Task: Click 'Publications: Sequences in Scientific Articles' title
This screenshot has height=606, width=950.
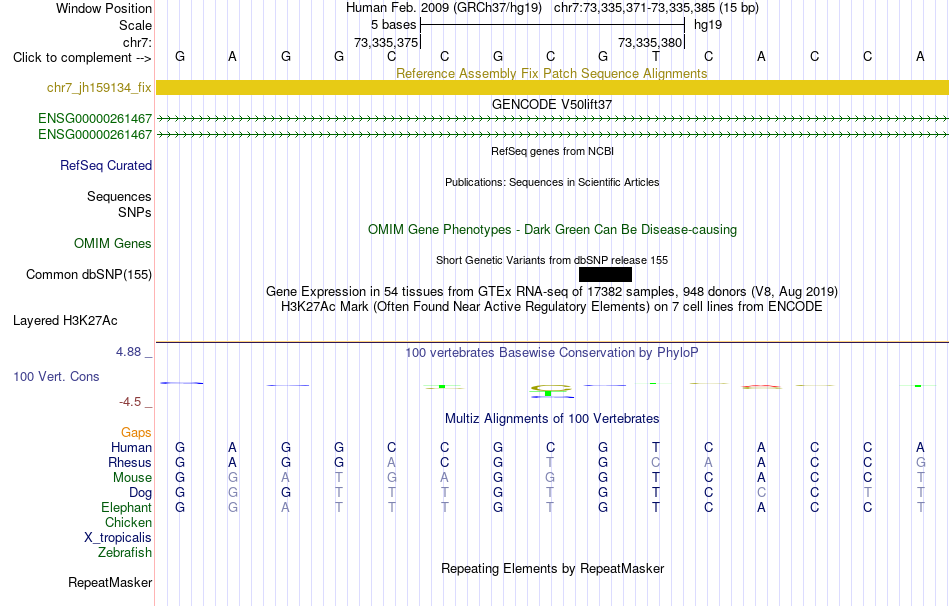Action: pyautogui.click(x=552, y=182)
